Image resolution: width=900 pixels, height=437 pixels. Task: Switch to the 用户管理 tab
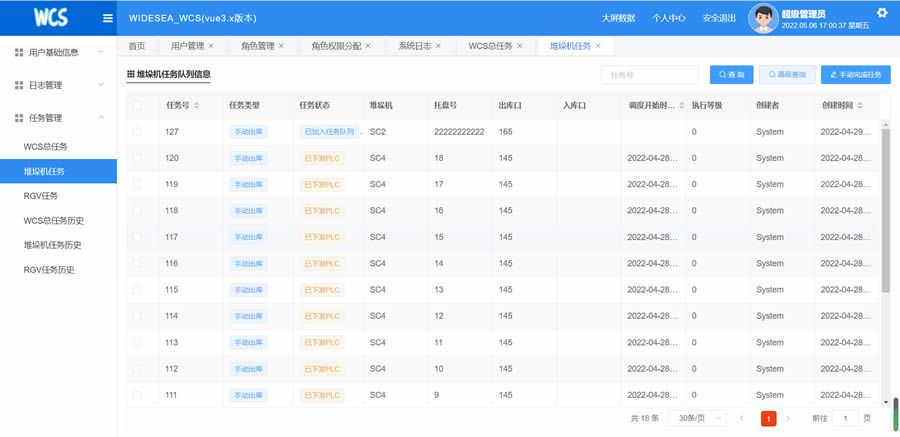(188, 46)
